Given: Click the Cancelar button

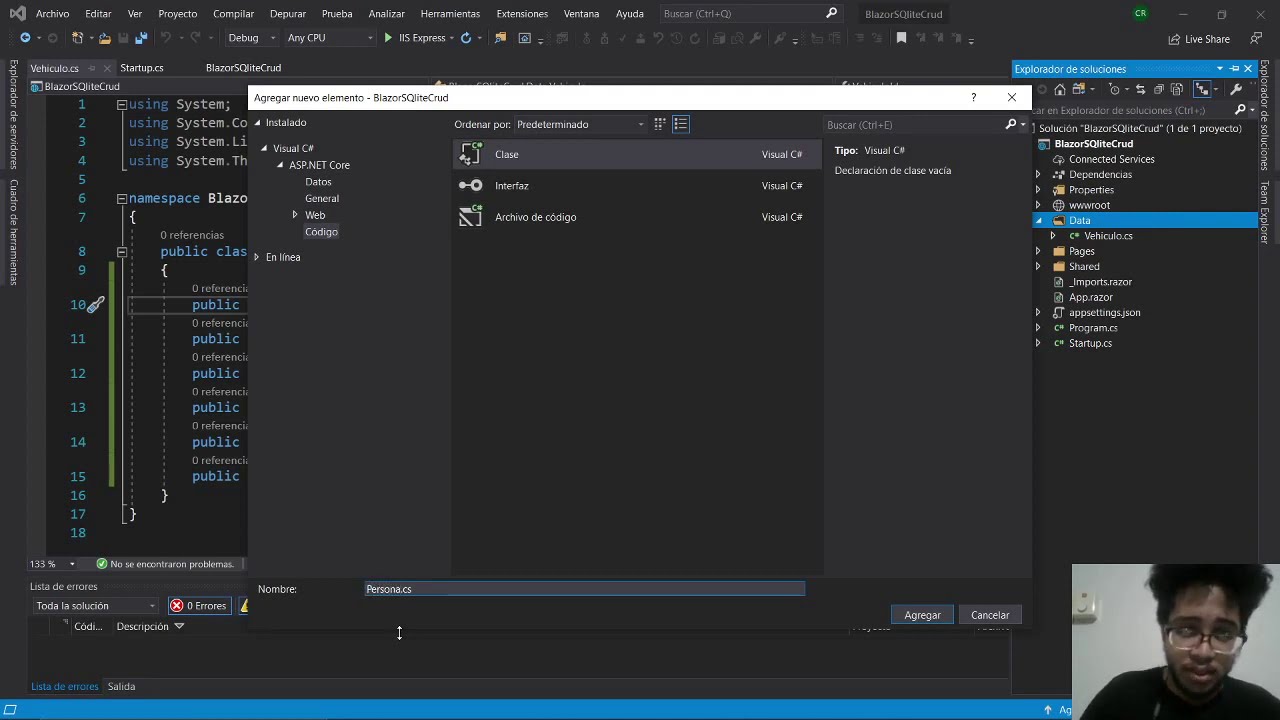Looking at the screenshot, I should point(990,615).
